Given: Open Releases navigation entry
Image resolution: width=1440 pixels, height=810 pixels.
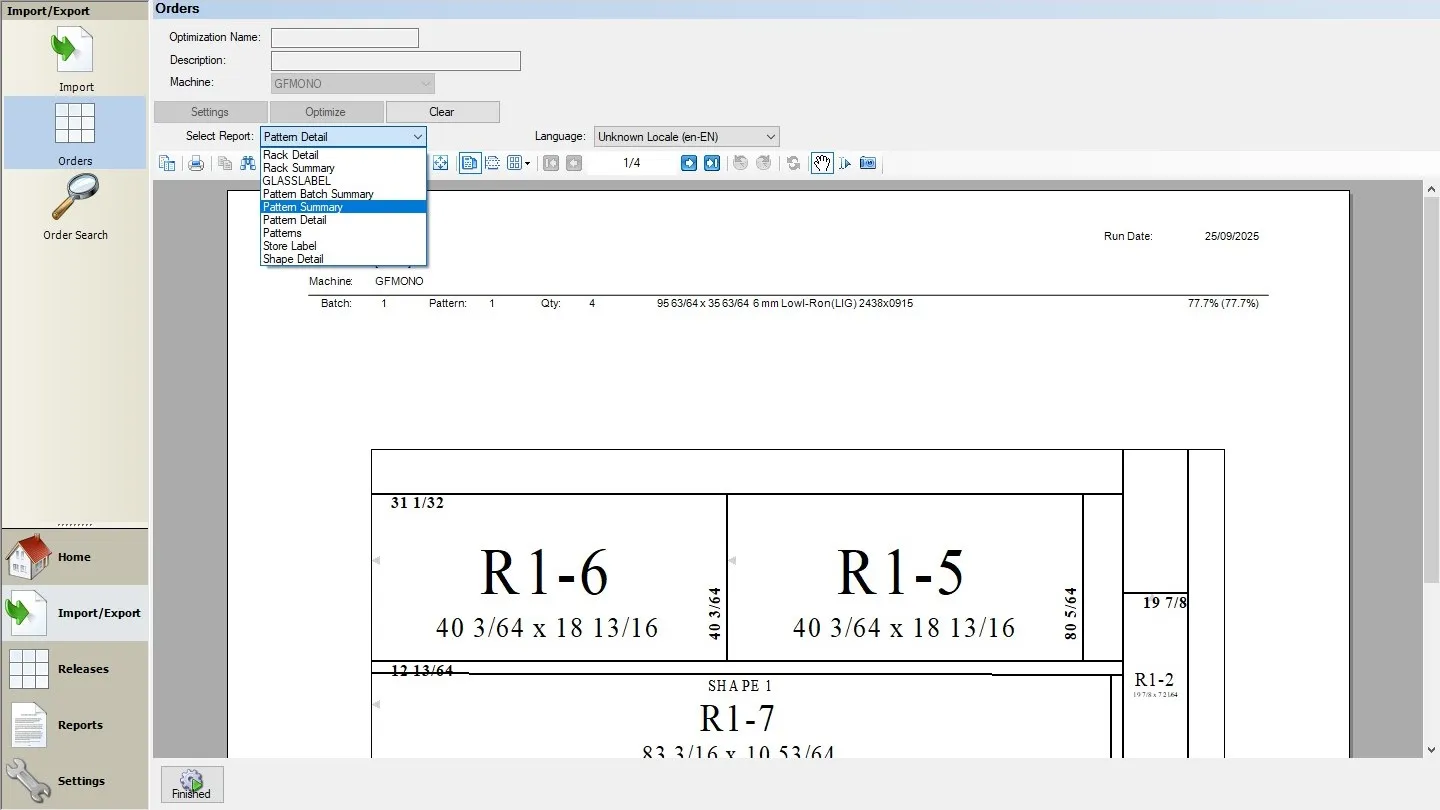Looking at the screenshot, I should (x=75, y=669).
